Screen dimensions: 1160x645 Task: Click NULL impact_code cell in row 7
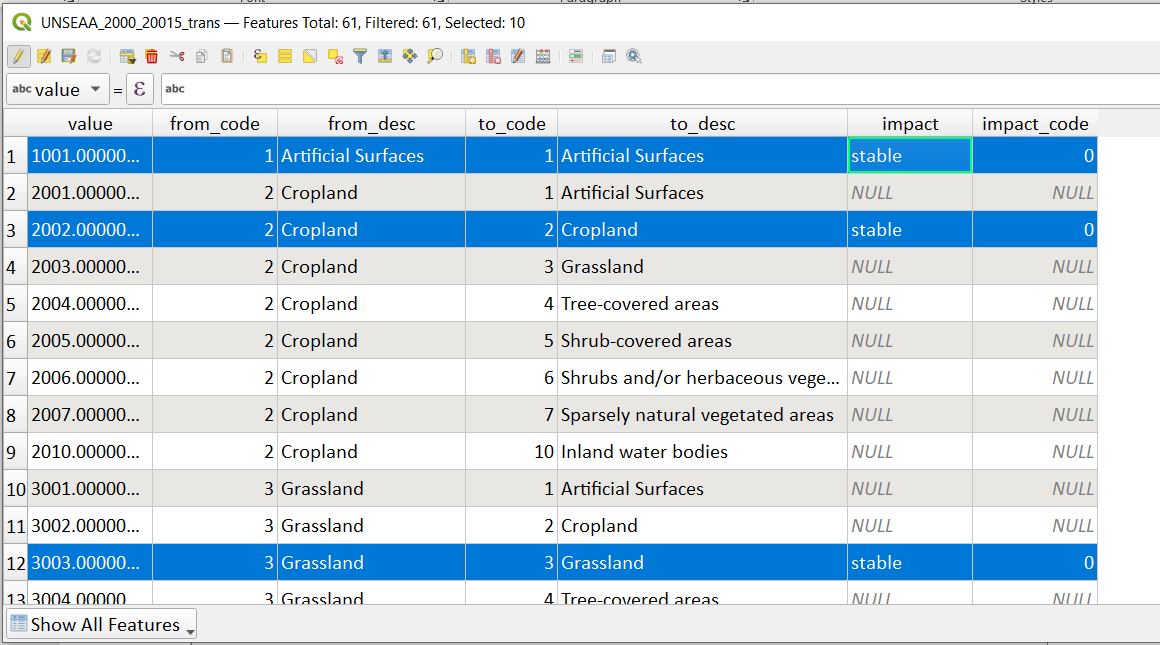coord(1035,378)
